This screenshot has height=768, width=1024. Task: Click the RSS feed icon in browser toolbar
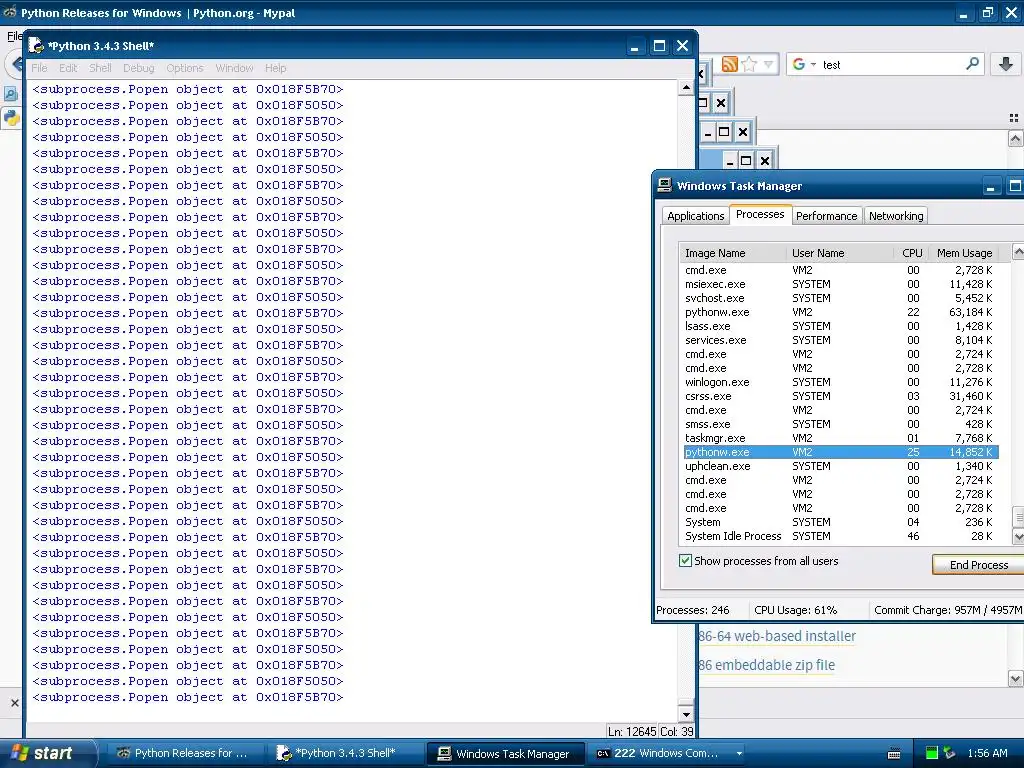pyautogui.click(x=729, y=64)
